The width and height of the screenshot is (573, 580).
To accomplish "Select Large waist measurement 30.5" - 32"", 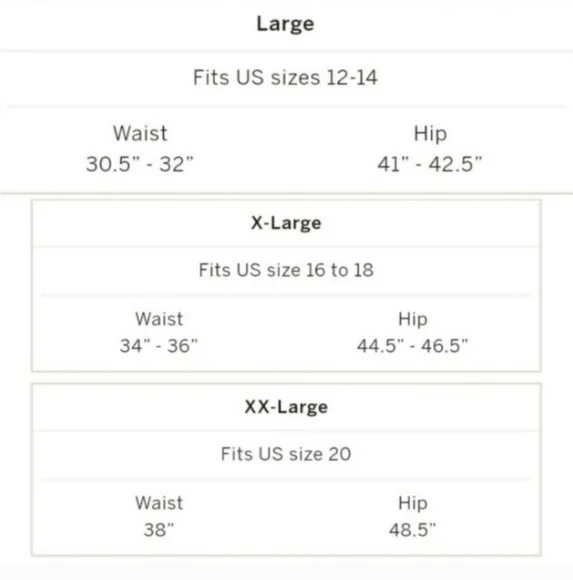I will [x=140, y=164].
